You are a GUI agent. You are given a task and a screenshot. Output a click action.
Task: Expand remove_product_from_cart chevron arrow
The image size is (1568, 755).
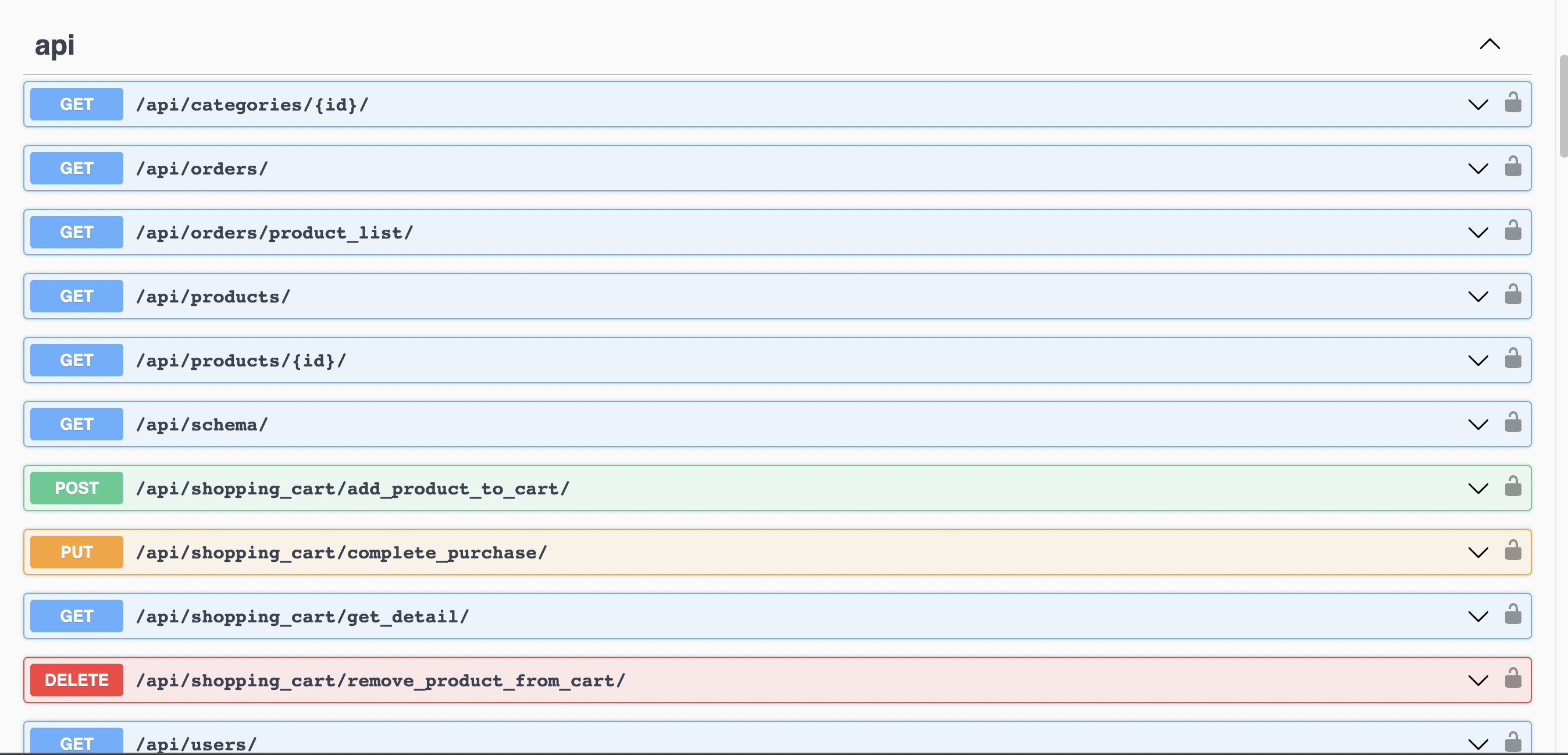point(1478,680)
